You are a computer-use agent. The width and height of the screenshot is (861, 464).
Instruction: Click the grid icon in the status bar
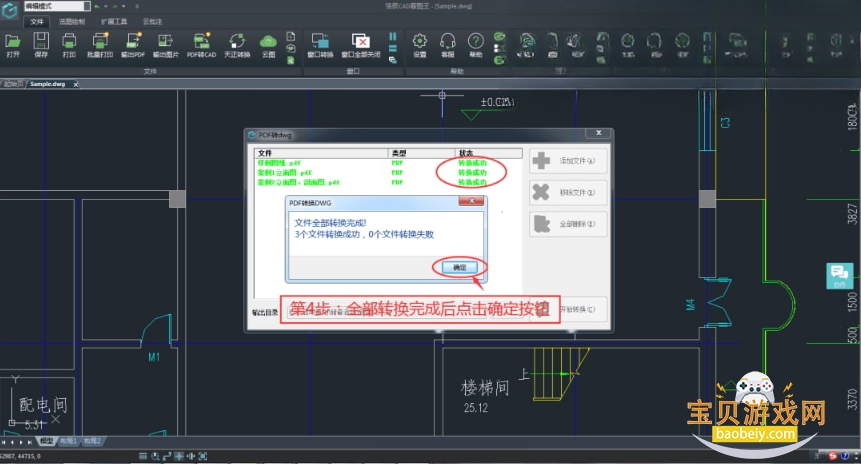pos(143,456)
